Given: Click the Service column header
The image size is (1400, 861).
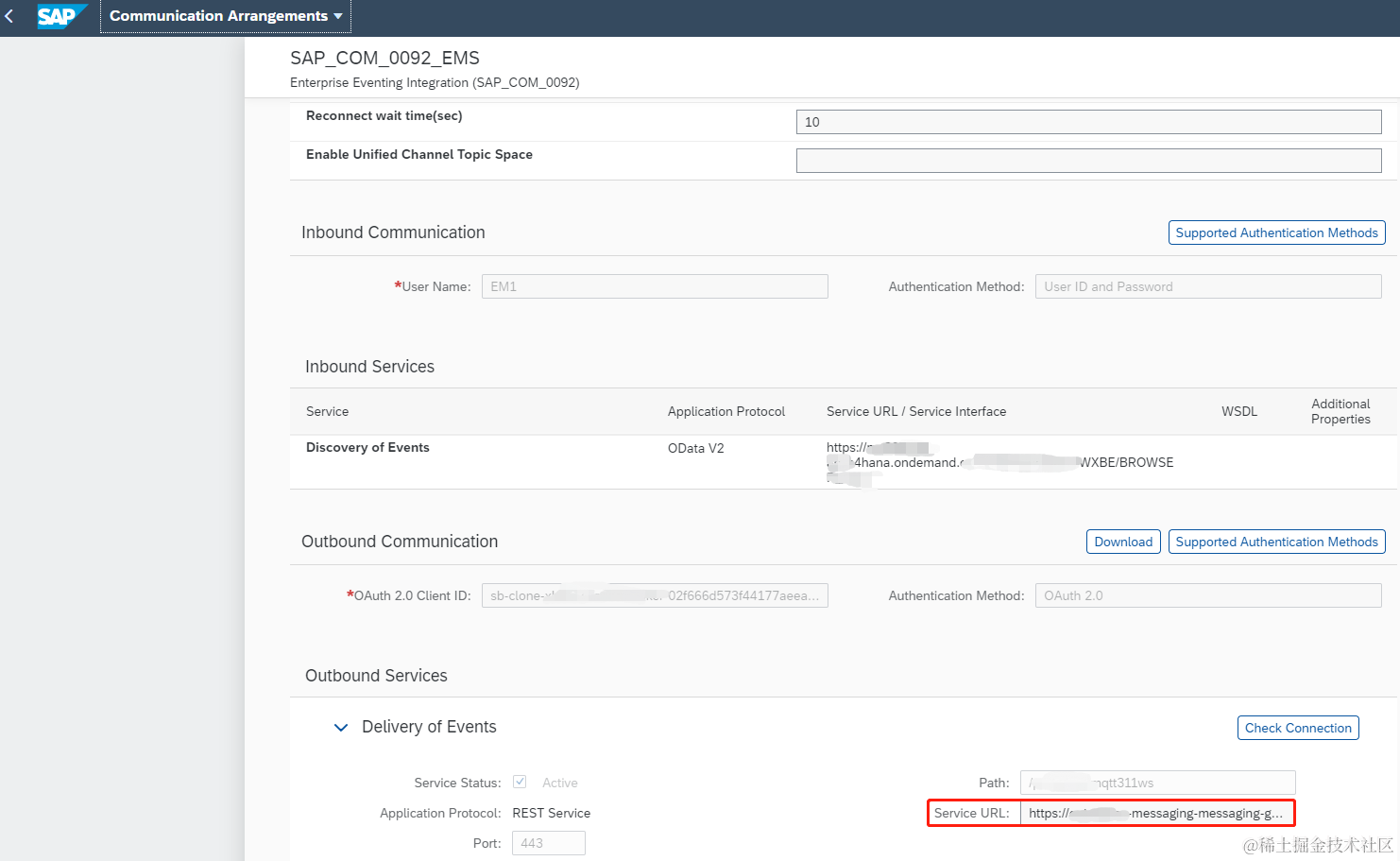Looking at the screenshot, I should pos(327,411).
